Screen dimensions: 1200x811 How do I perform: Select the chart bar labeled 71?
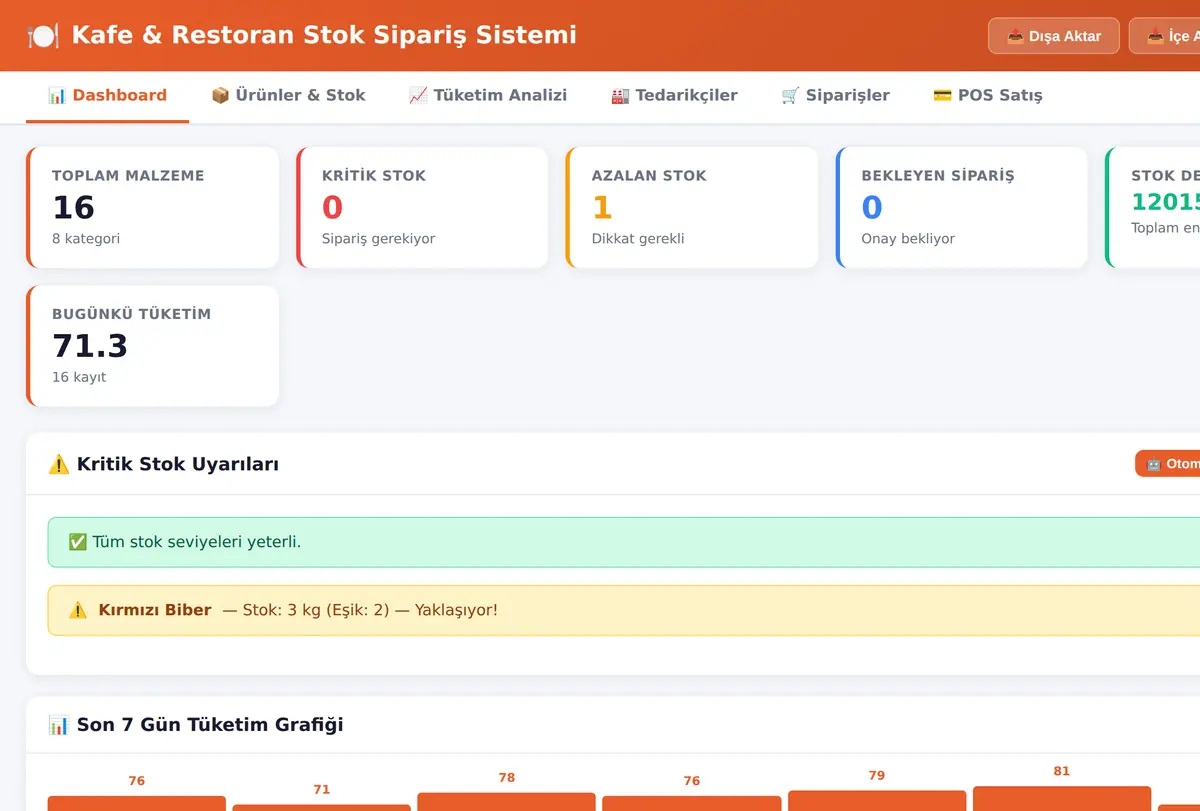322,808
